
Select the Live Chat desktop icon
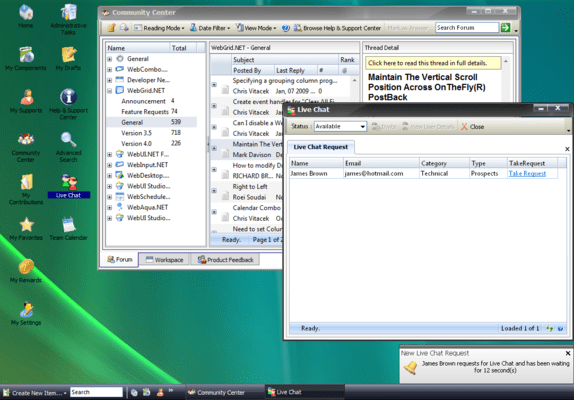(68, 186)
